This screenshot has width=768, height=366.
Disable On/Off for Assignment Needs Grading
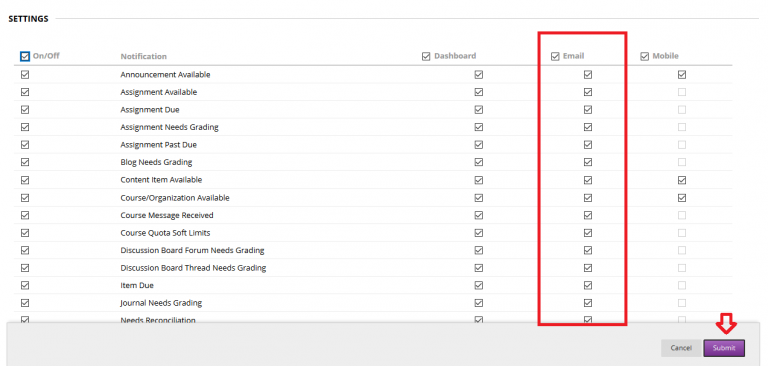(x=25, y=127)
